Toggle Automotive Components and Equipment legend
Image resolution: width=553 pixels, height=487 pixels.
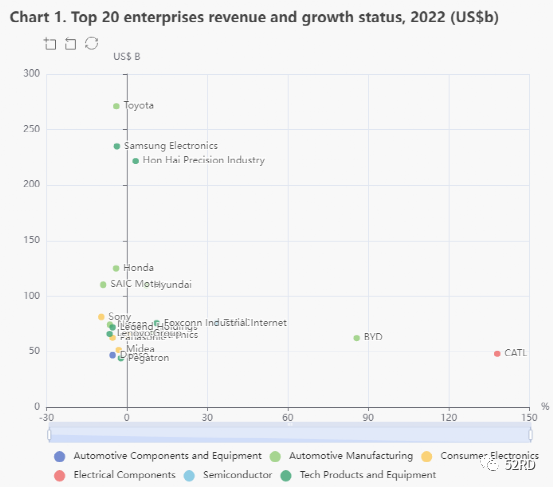[158, 456]
